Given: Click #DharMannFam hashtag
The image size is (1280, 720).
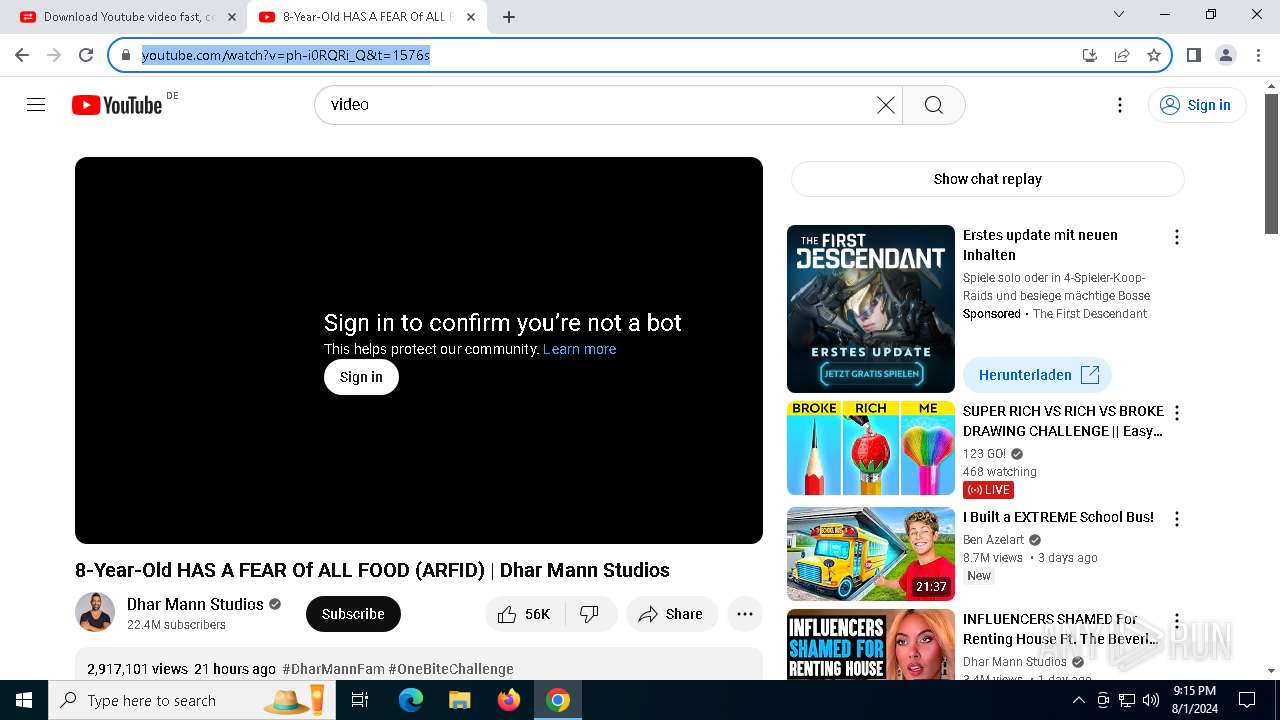Looking at the screenshot, I should pos(333,669).
